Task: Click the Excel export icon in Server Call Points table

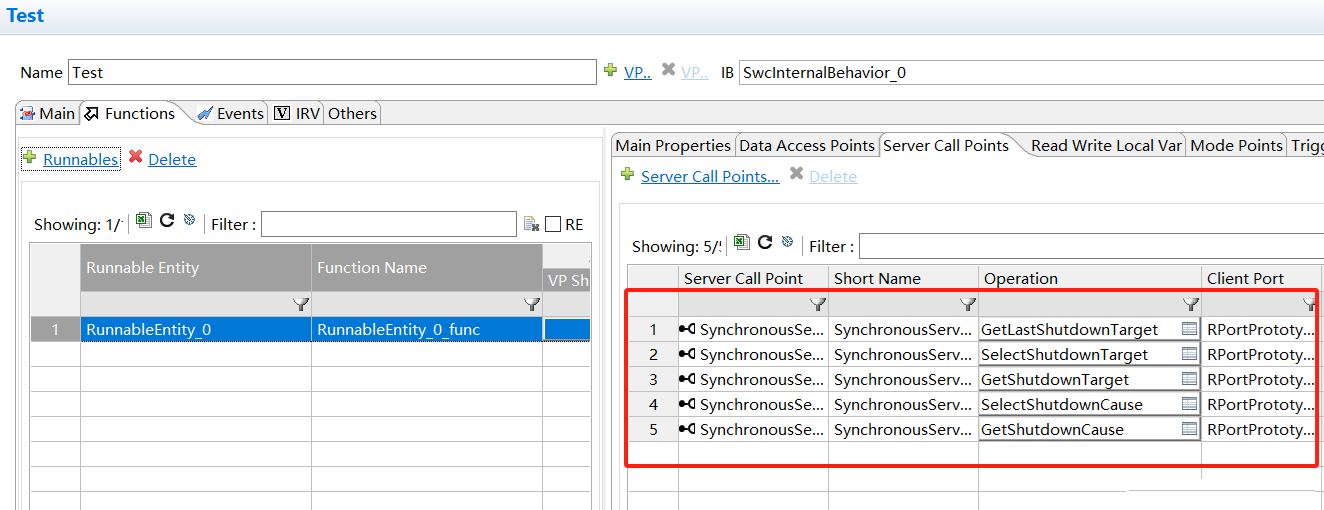Action: (741, 243)
